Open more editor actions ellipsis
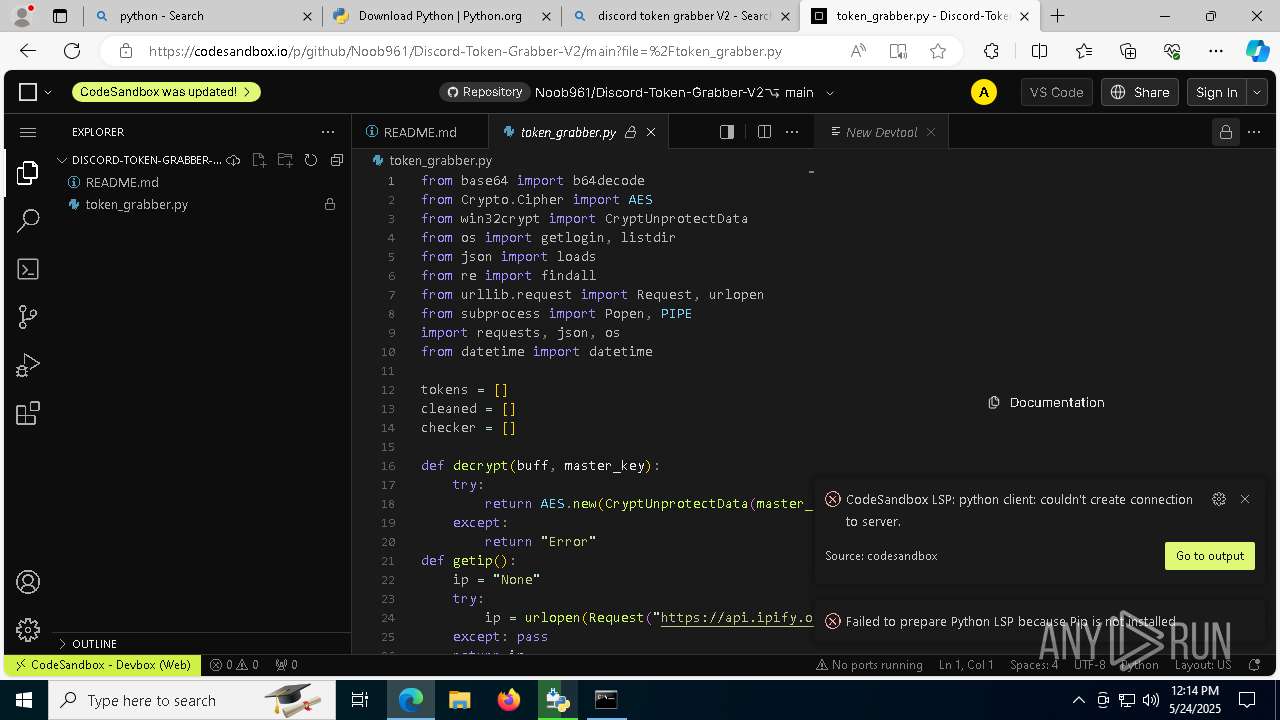The image size is (1280, 720). (792, 132)
